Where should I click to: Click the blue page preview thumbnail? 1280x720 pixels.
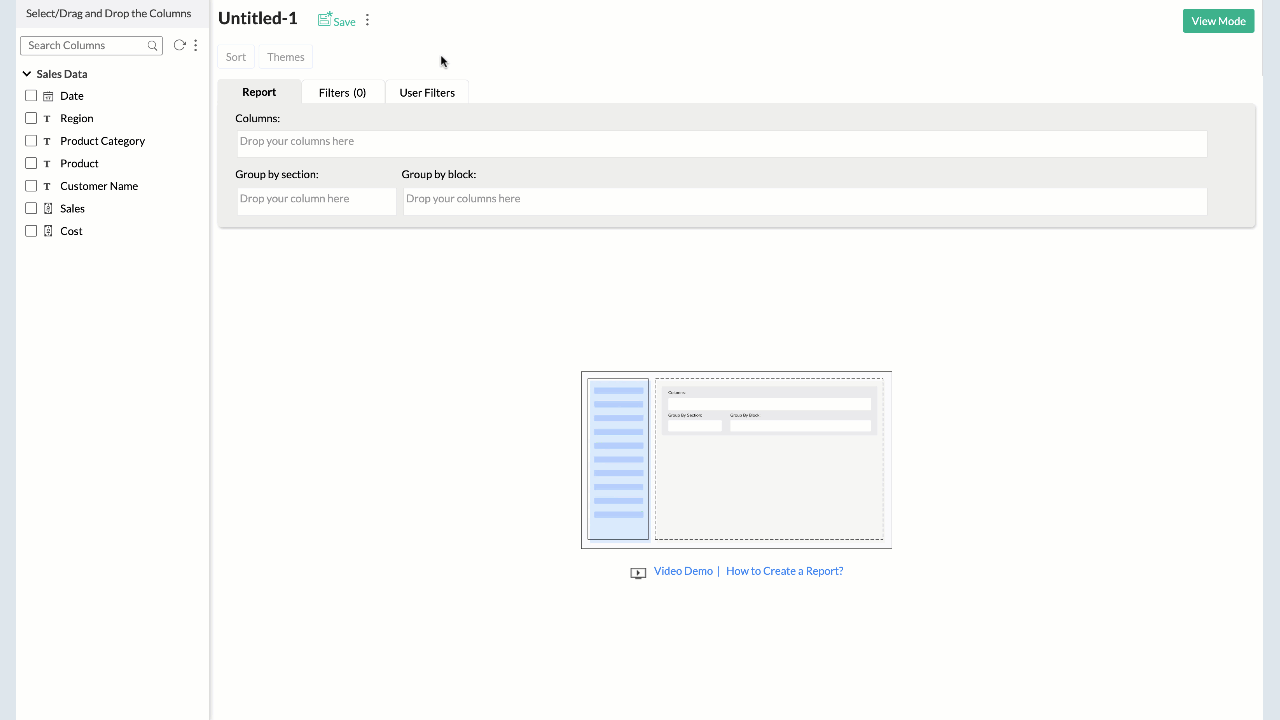tap(617, 459)
